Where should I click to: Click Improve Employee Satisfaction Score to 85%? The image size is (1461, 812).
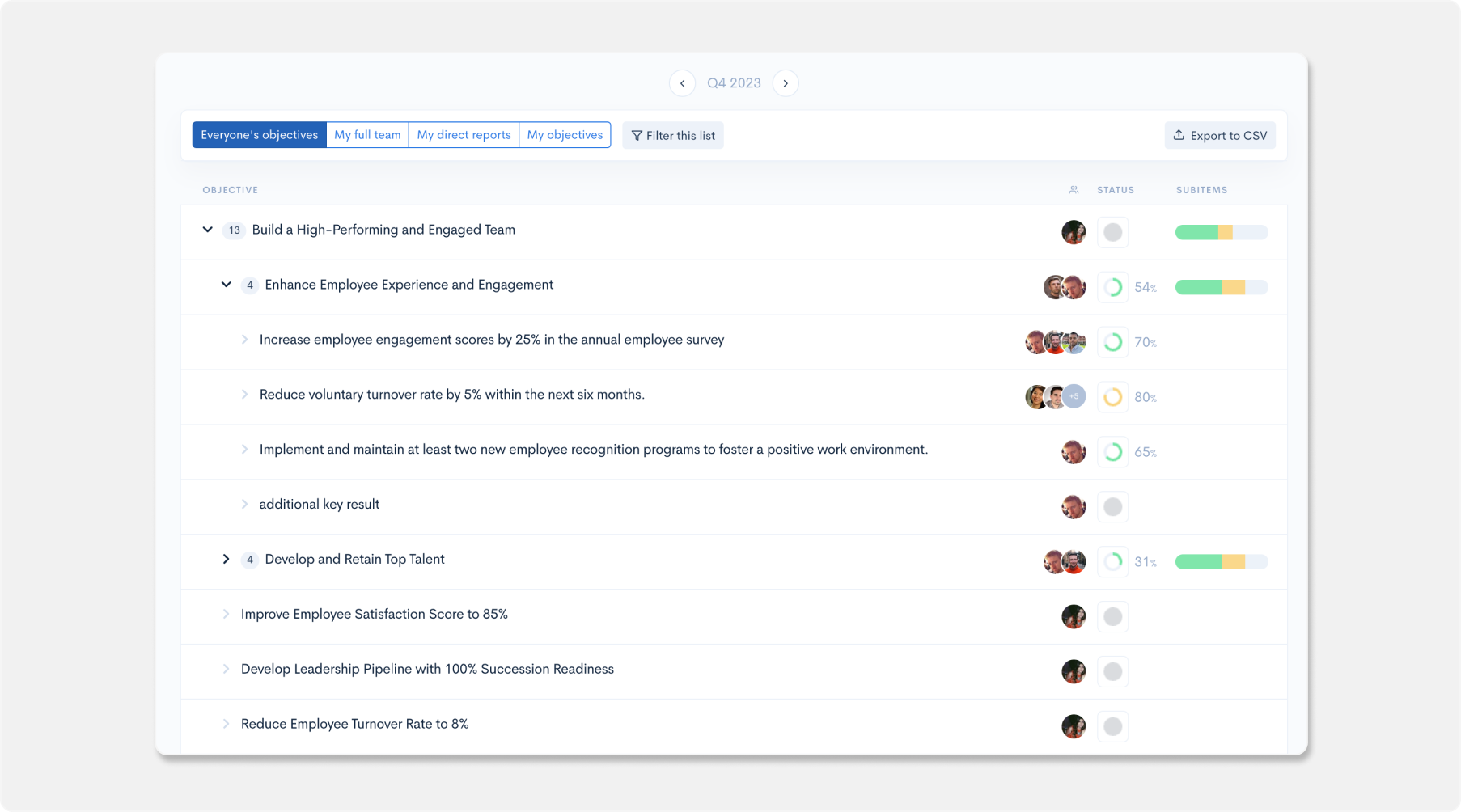click(374, 614)
